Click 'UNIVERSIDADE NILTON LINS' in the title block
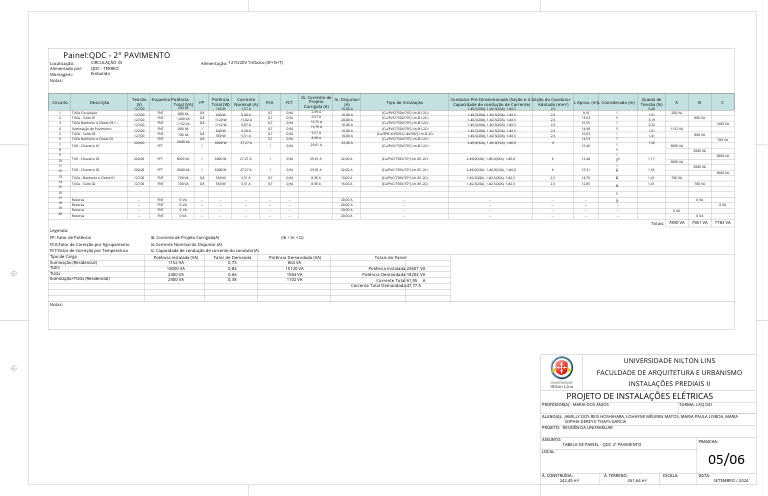This screenshot has width=768, height=496. coord(669,360)
